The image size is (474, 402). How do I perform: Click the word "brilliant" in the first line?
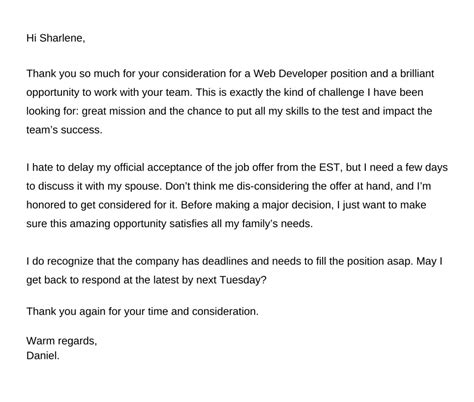tap(417, 73)
